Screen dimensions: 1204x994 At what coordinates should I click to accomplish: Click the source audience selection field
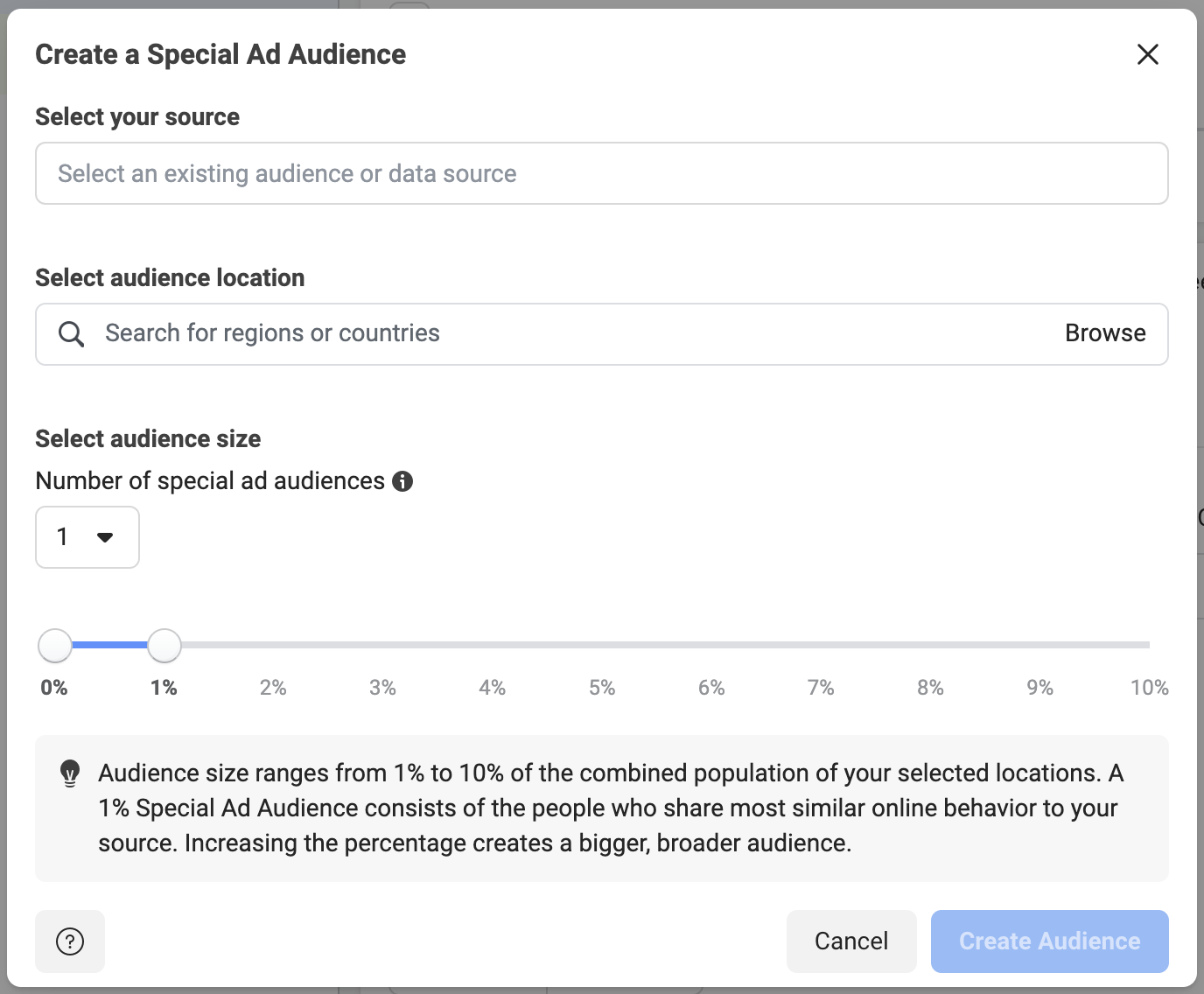pyautogui.click(x=602, y=173)
